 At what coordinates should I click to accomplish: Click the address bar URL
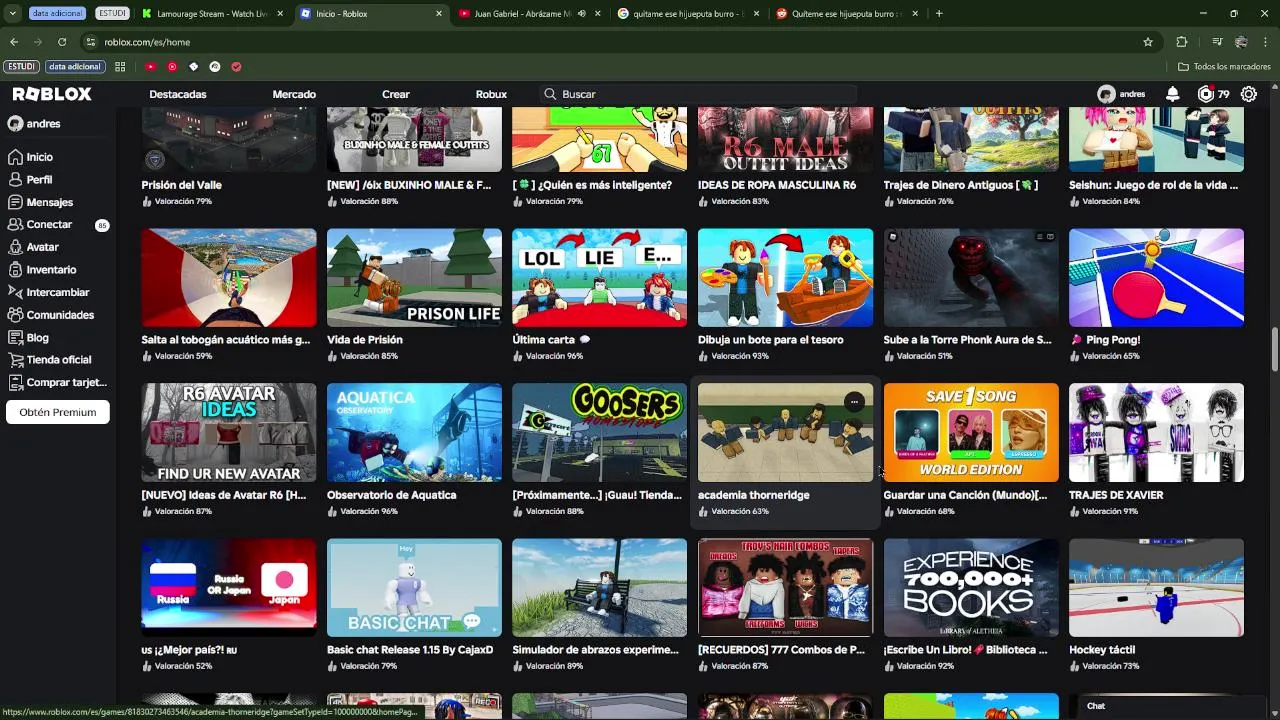pyautogui.click(x=147, y=42)
